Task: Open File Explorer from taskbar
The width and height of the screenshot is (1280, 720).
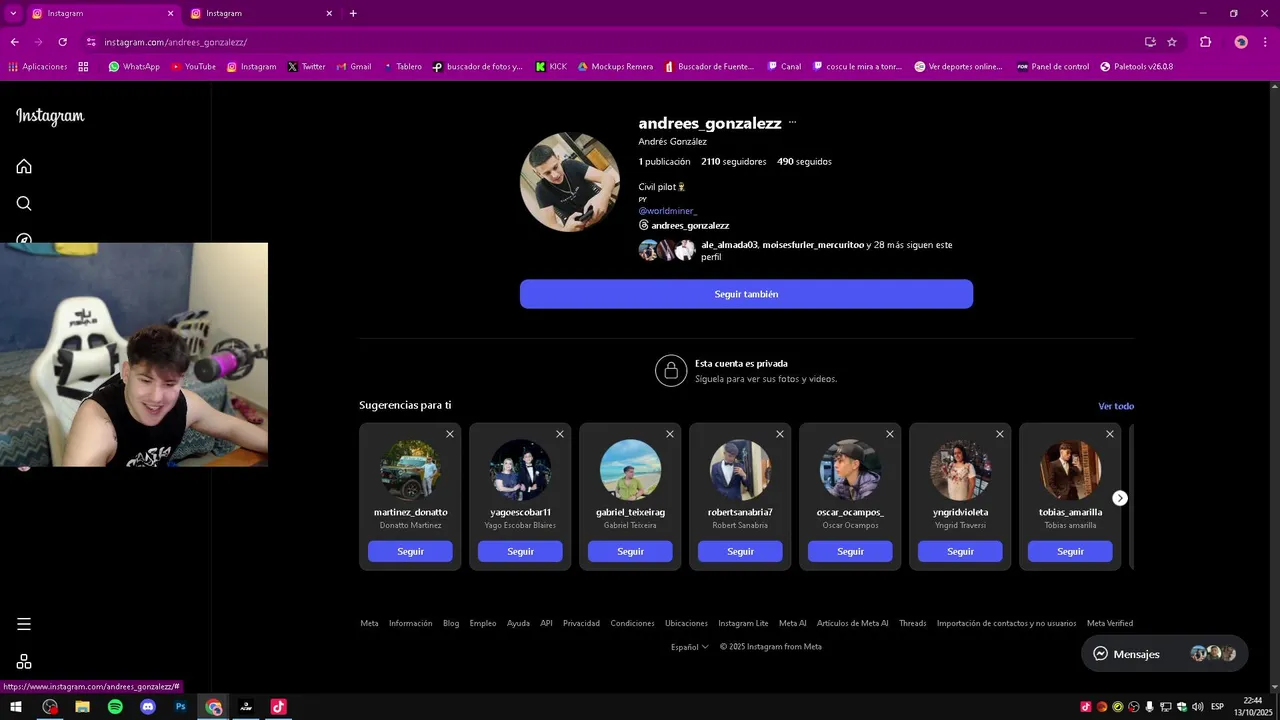Action: [x=82, y=707]
